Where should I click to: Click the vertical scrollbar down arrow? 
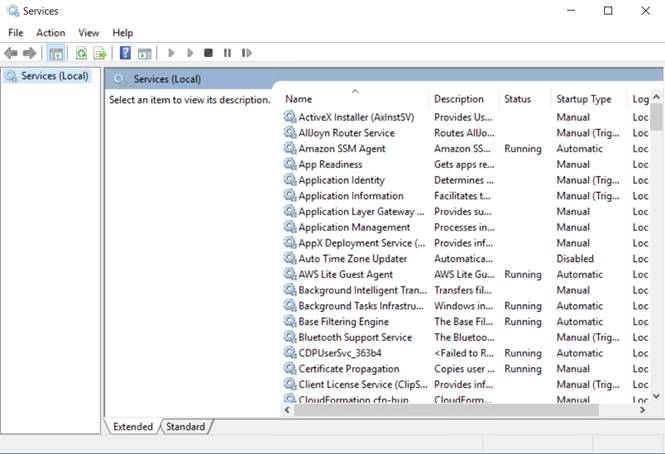pyautogui.click(x=657, y=396)
